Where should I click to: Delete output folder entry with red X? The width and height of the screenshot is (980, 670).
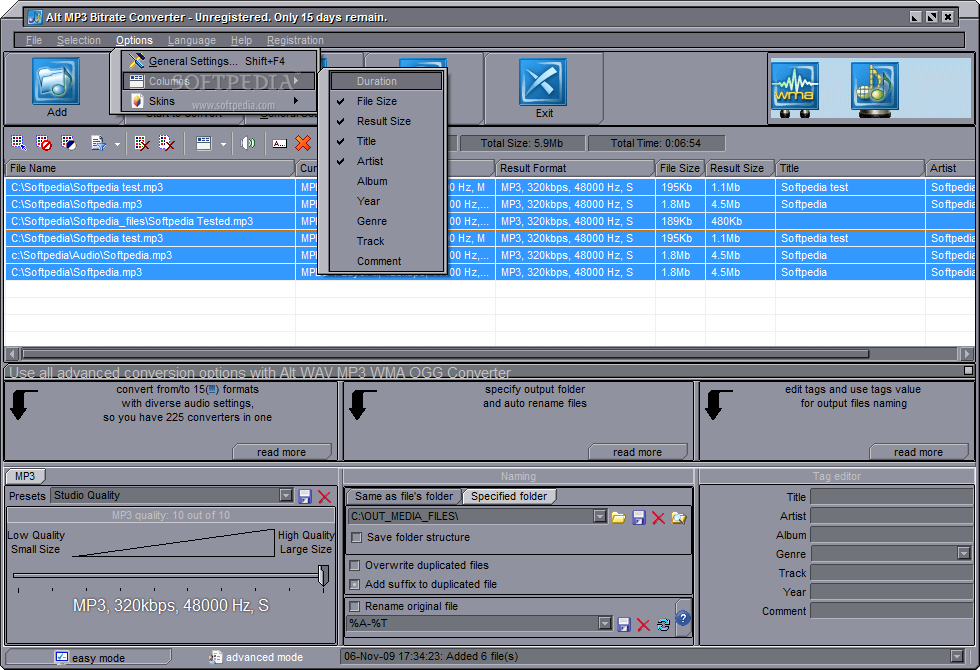(x=658, y=517)
